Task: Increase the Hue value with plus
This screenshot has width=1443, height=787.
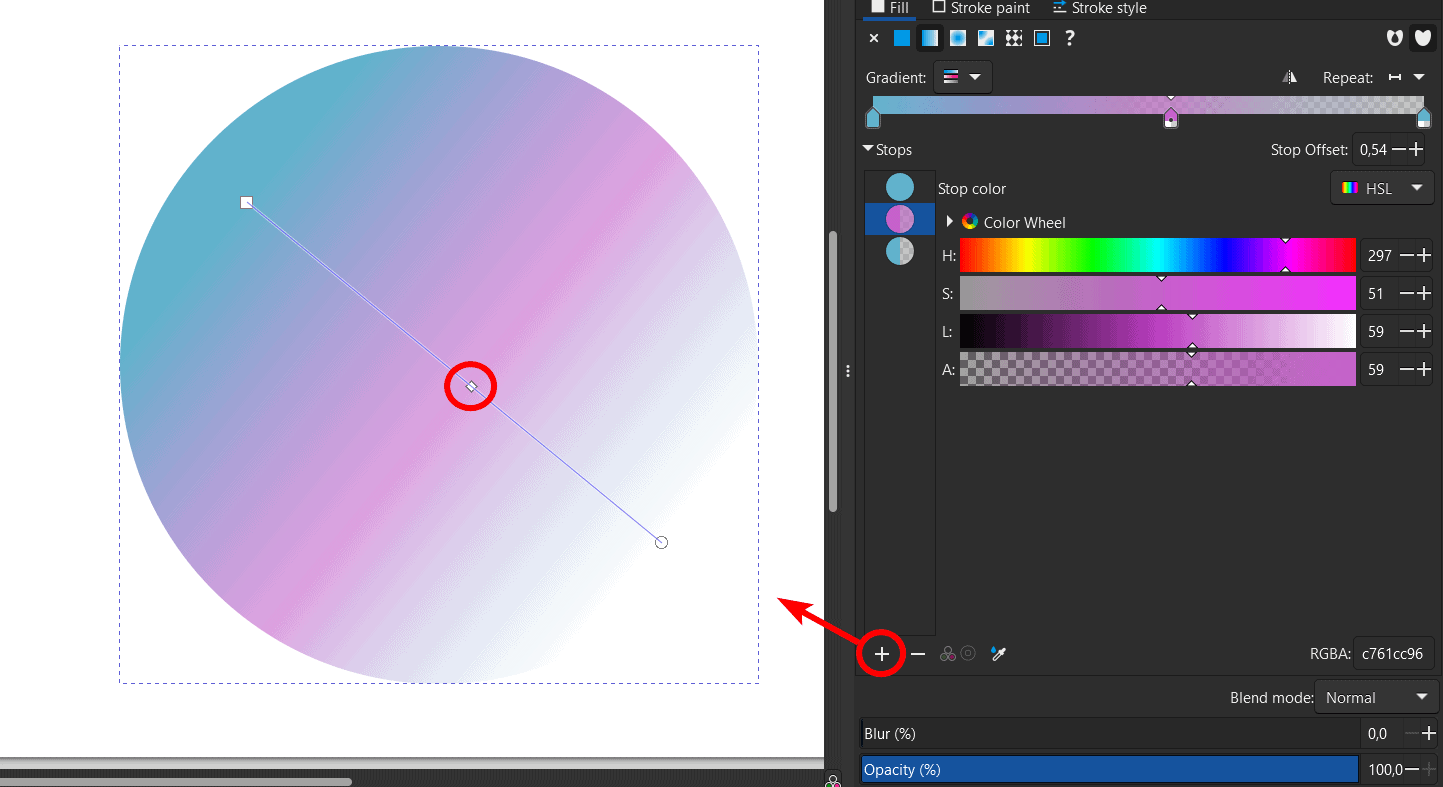Action: (1423, 256)
